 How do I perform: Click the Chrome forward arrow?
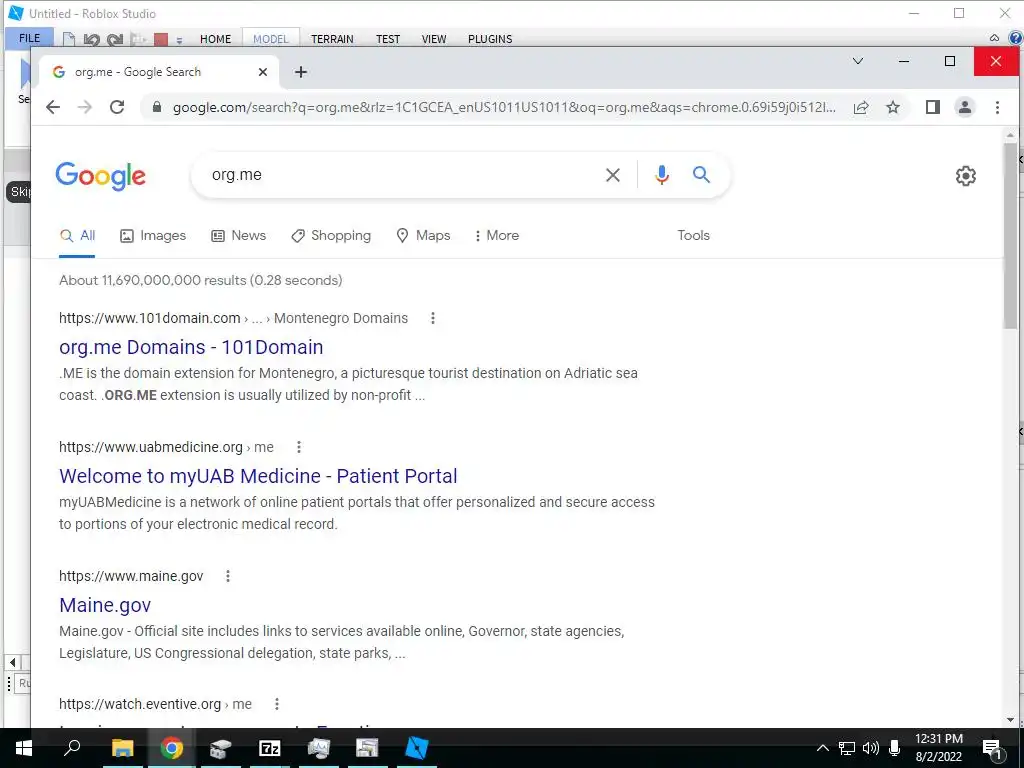85,107
